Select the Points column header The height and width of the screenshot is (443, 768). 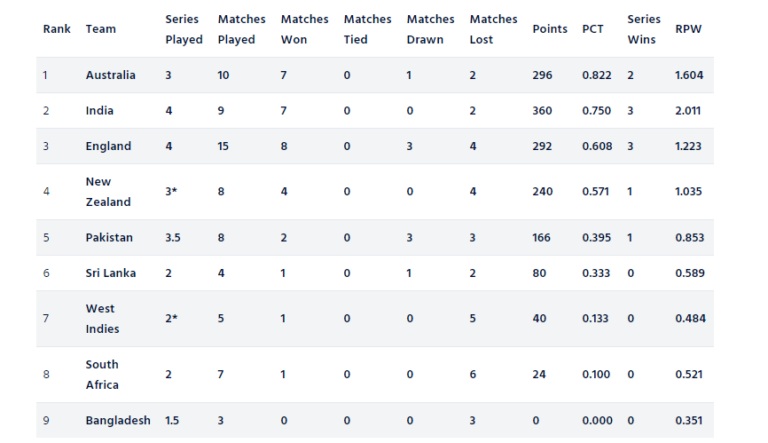(550, 29)
